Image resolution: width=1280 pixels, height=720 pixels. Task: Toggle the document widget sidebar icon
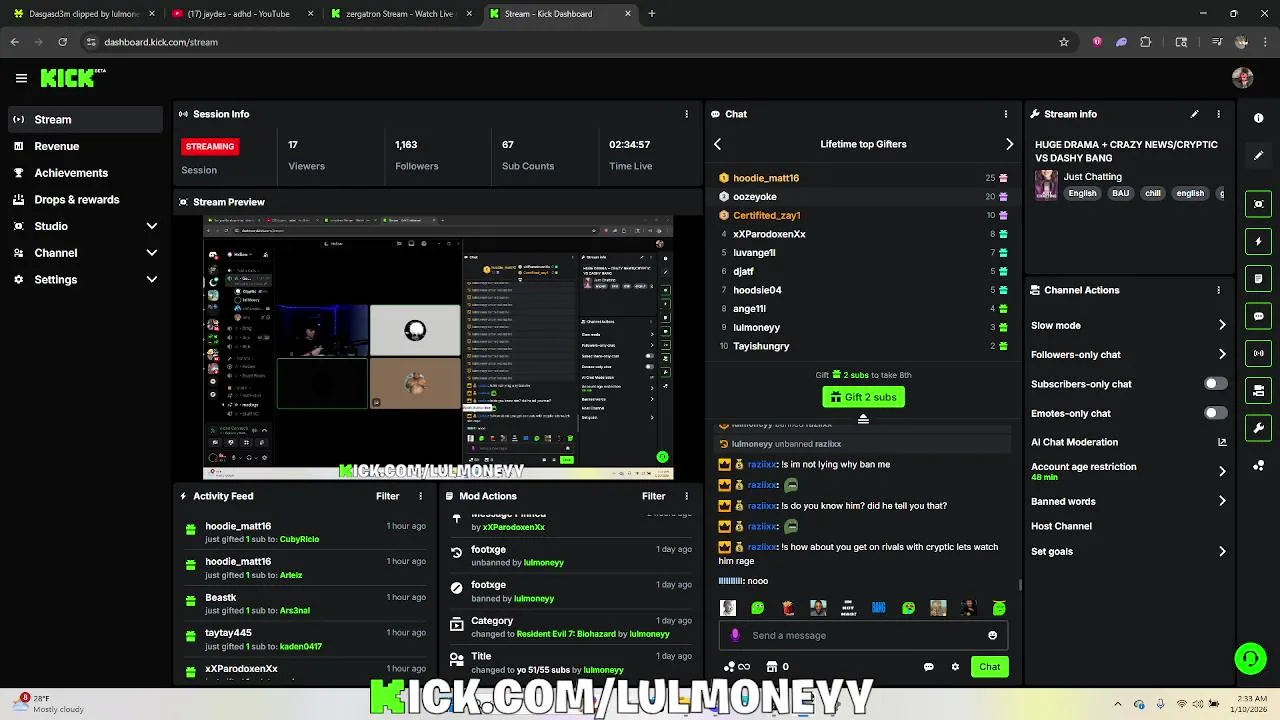(1259, 279)
